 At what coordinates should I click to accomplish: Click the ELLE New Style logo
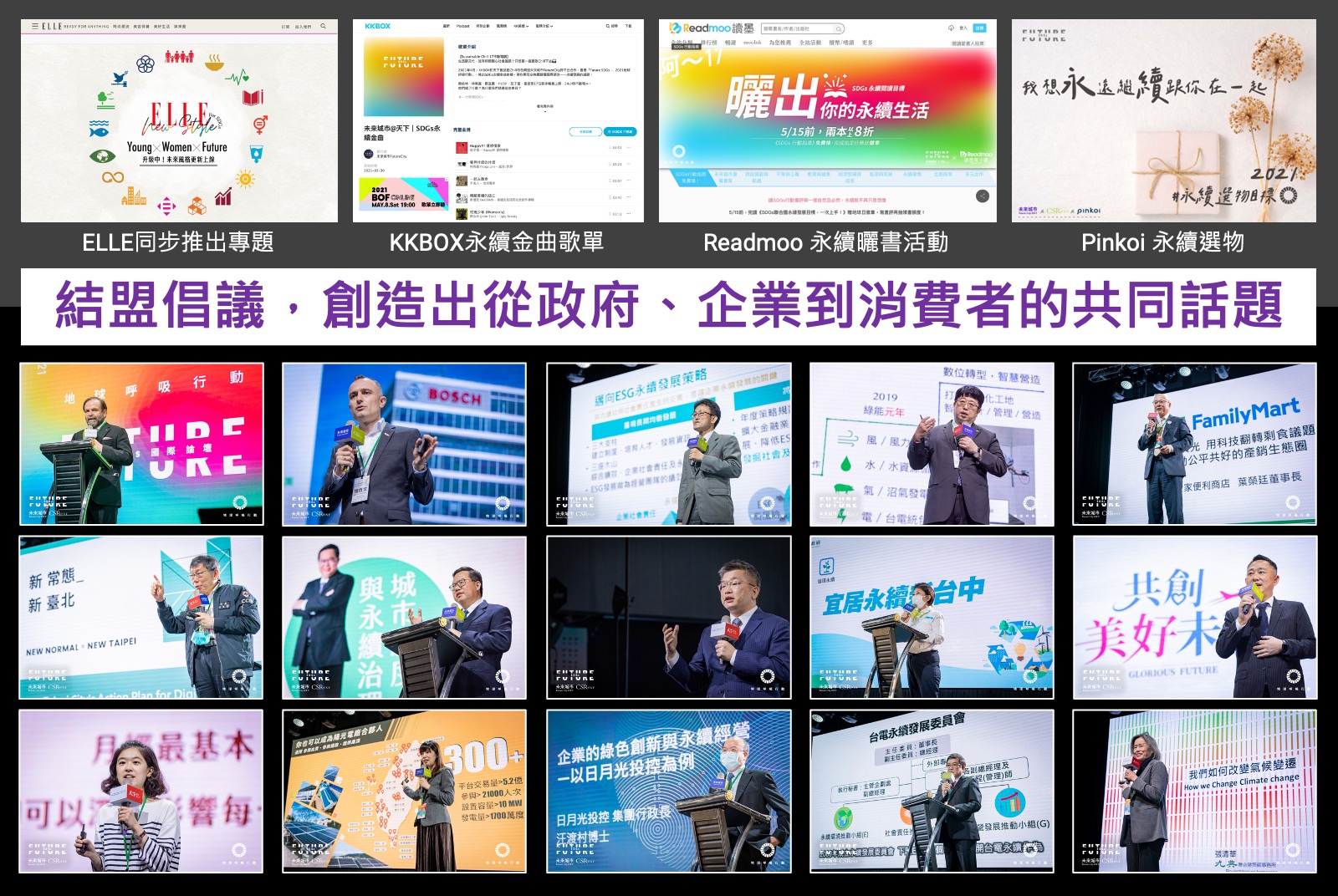[181, 119]
